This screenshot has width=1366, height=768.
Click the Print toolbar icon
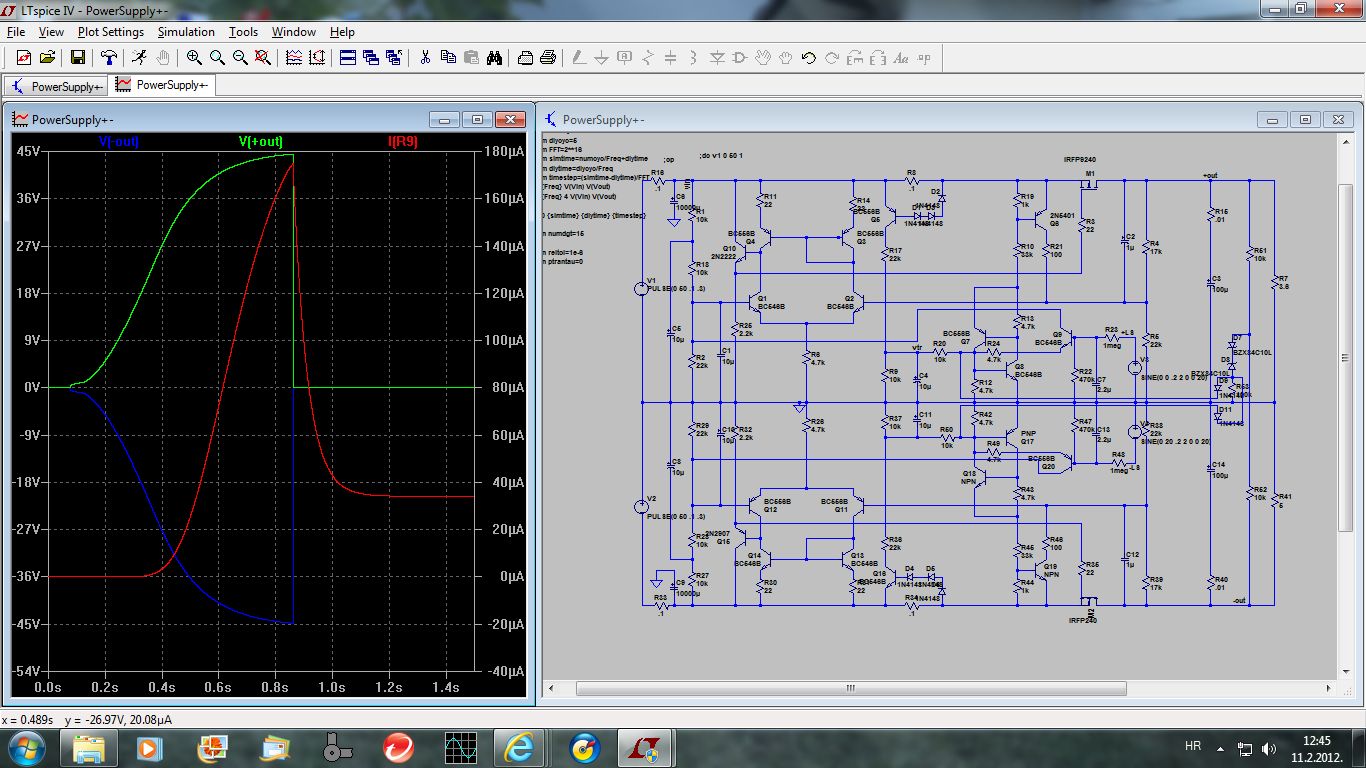pyautogui.click(x=548, y=58)
